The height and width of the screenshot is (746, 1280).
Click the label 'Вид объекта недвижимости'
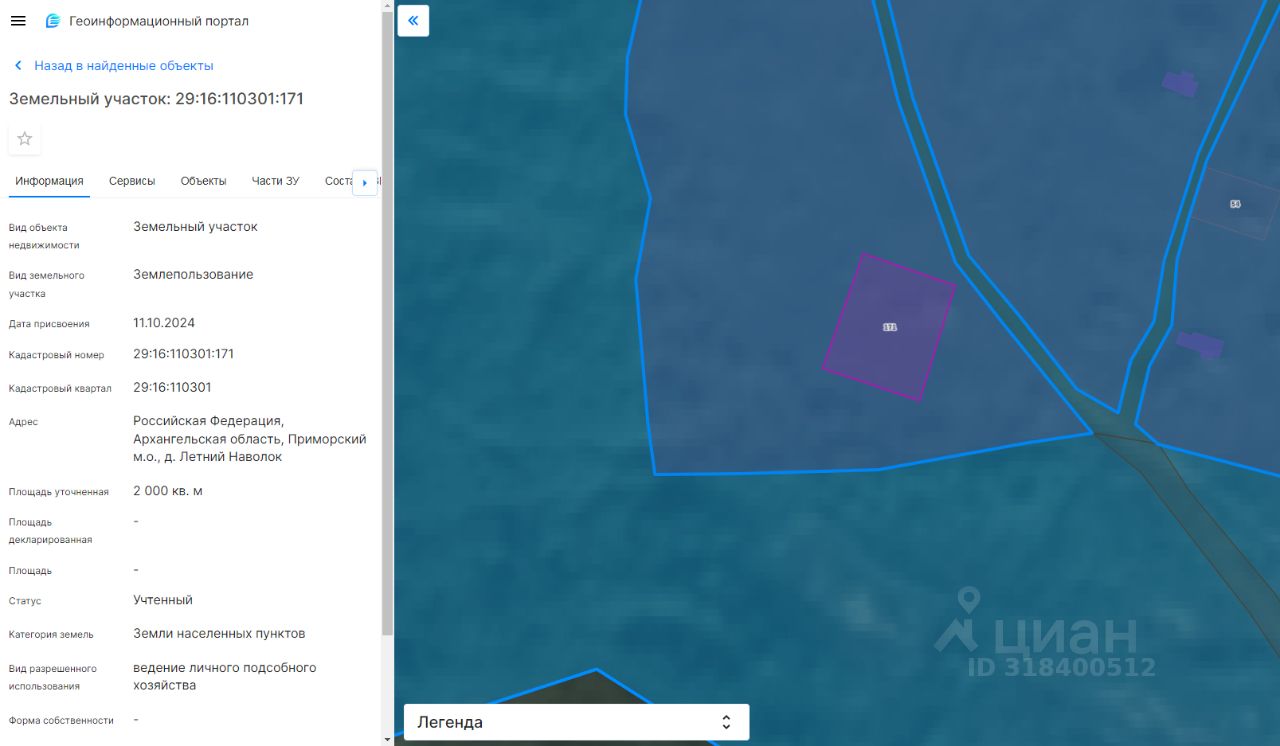(44, 236)
